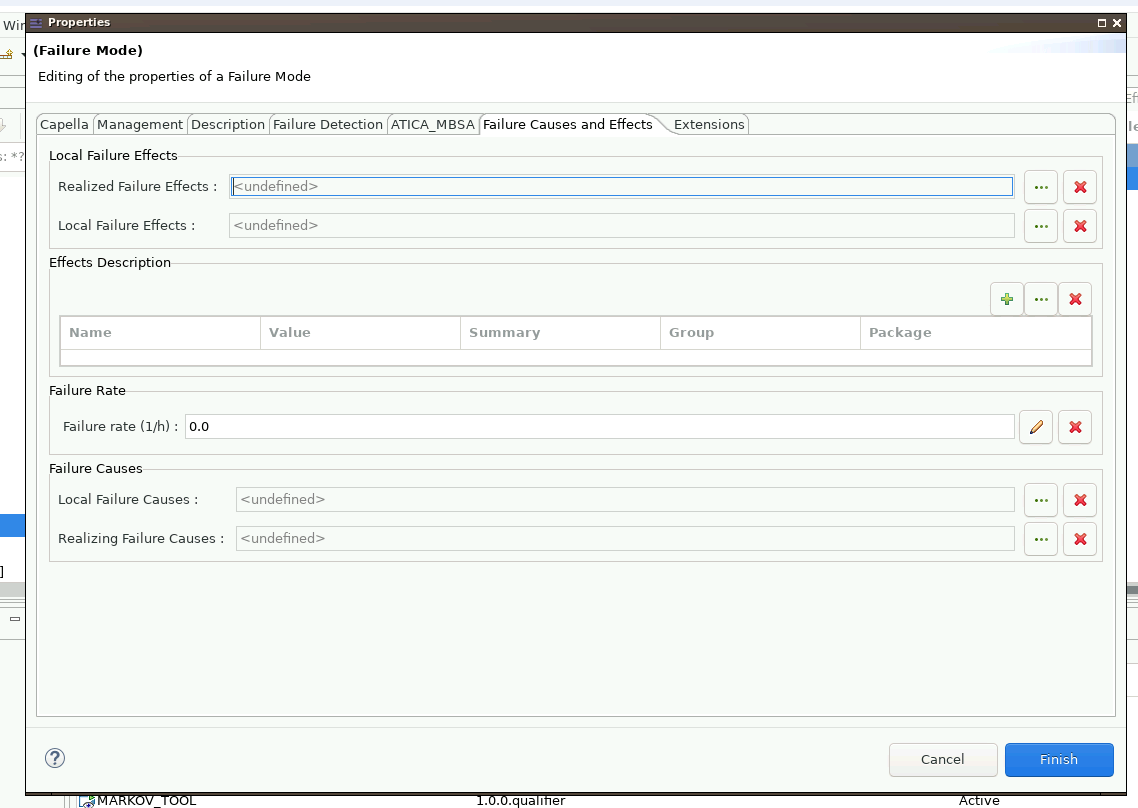Screen dimensions: 1138x808
Task: Switch to the Capella tab
Action: [x=64, y=124]
